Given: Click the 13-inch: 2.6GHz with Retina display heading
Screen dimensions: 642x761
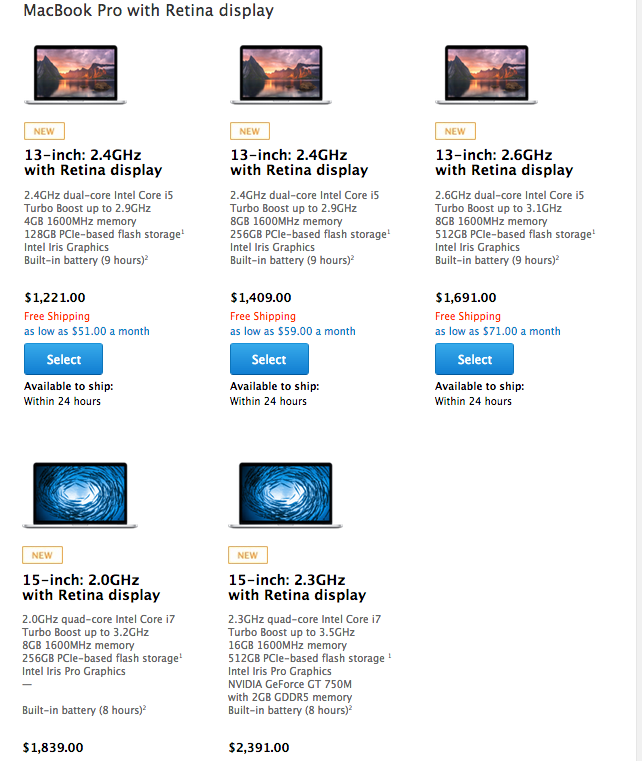Looking at the screenshot, I should (504, 163).
